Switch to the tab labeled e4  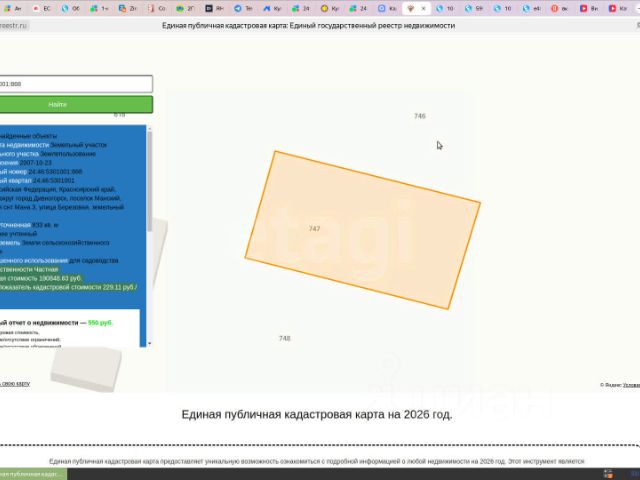point(531,8)
